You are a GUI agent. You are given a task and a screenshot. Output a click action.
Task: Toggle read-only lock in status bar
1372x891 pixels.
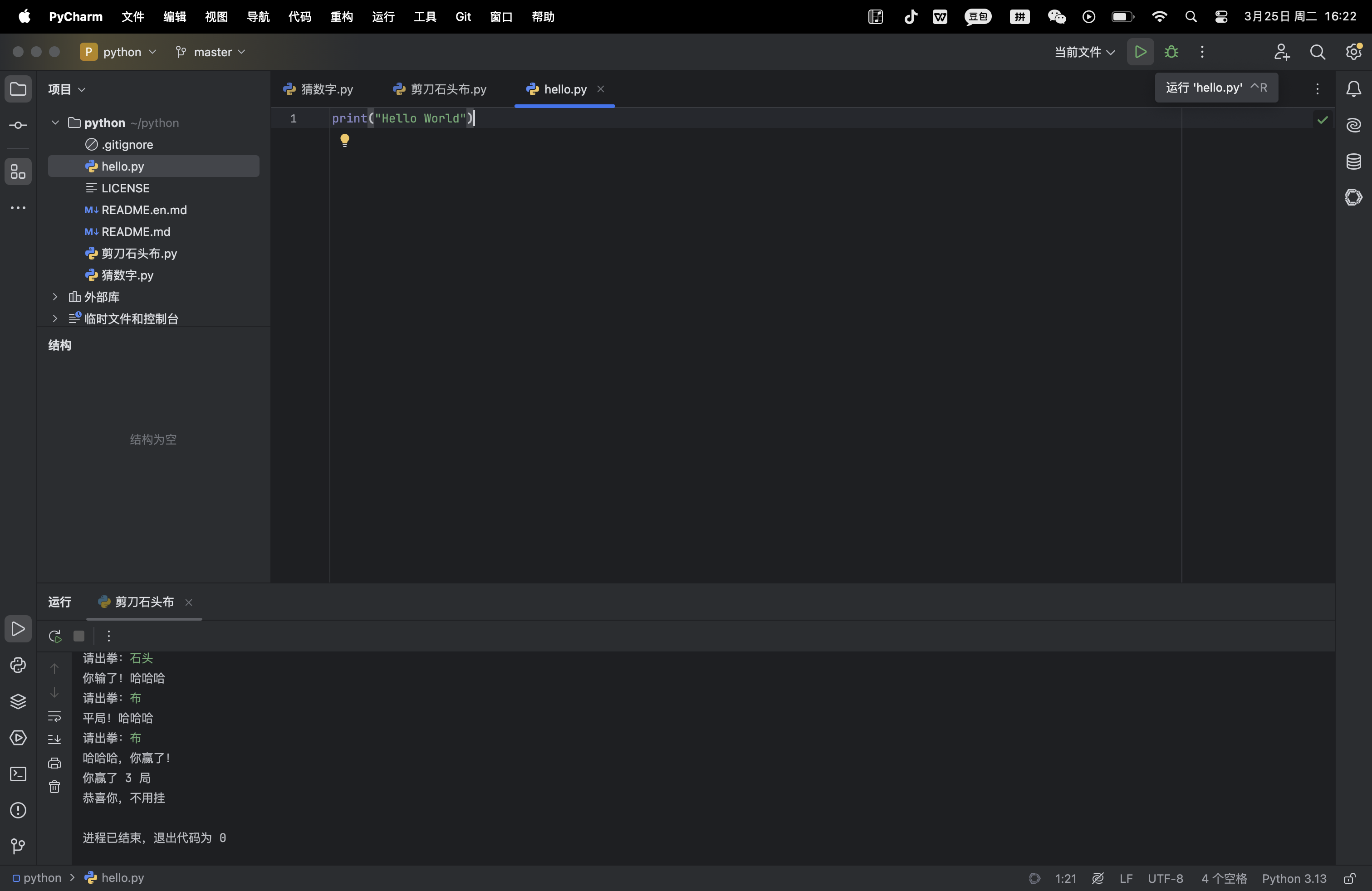pos(1349,878)
